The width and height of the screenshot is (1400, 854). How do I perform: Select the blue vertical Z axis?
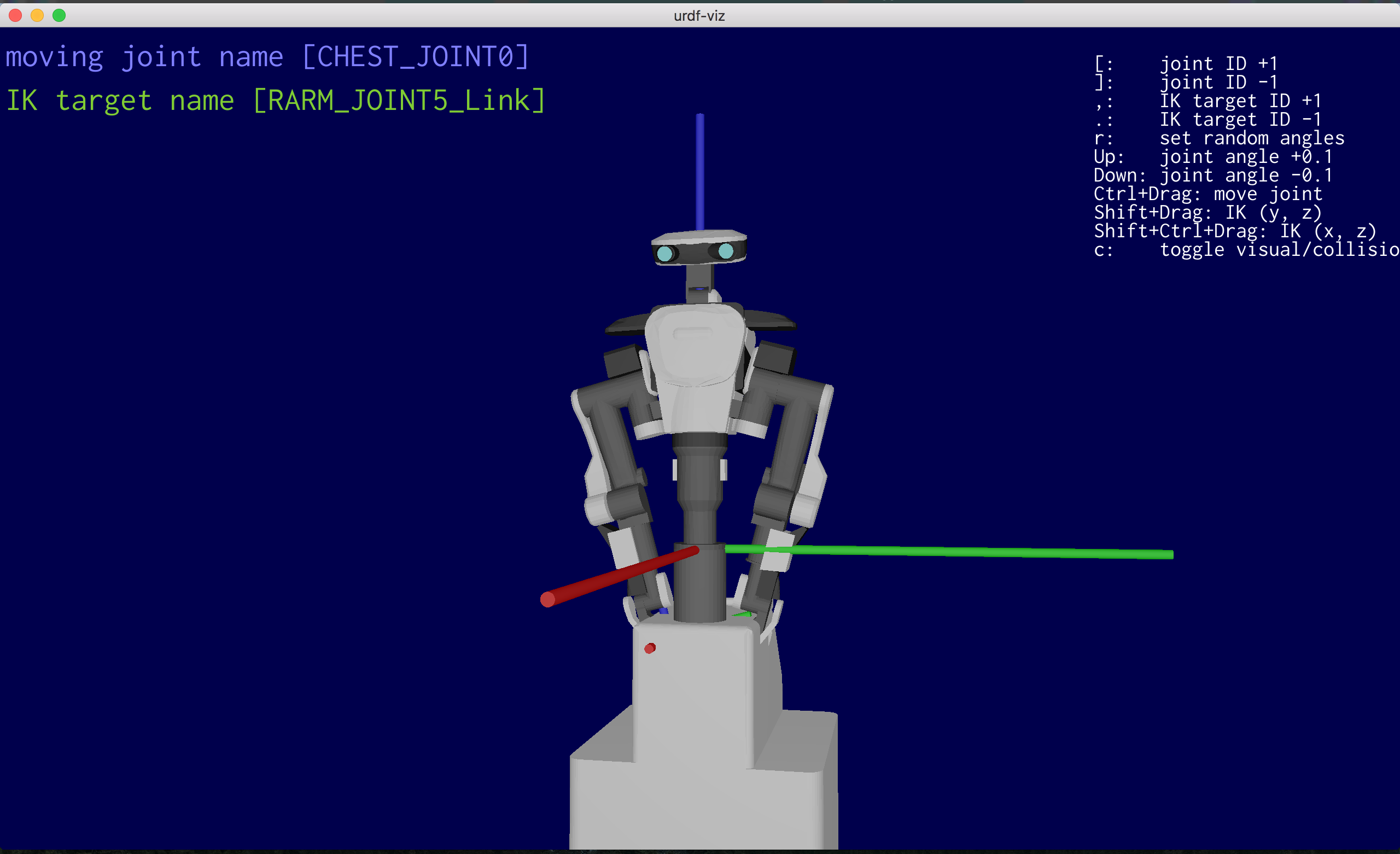tap(700, 171)
